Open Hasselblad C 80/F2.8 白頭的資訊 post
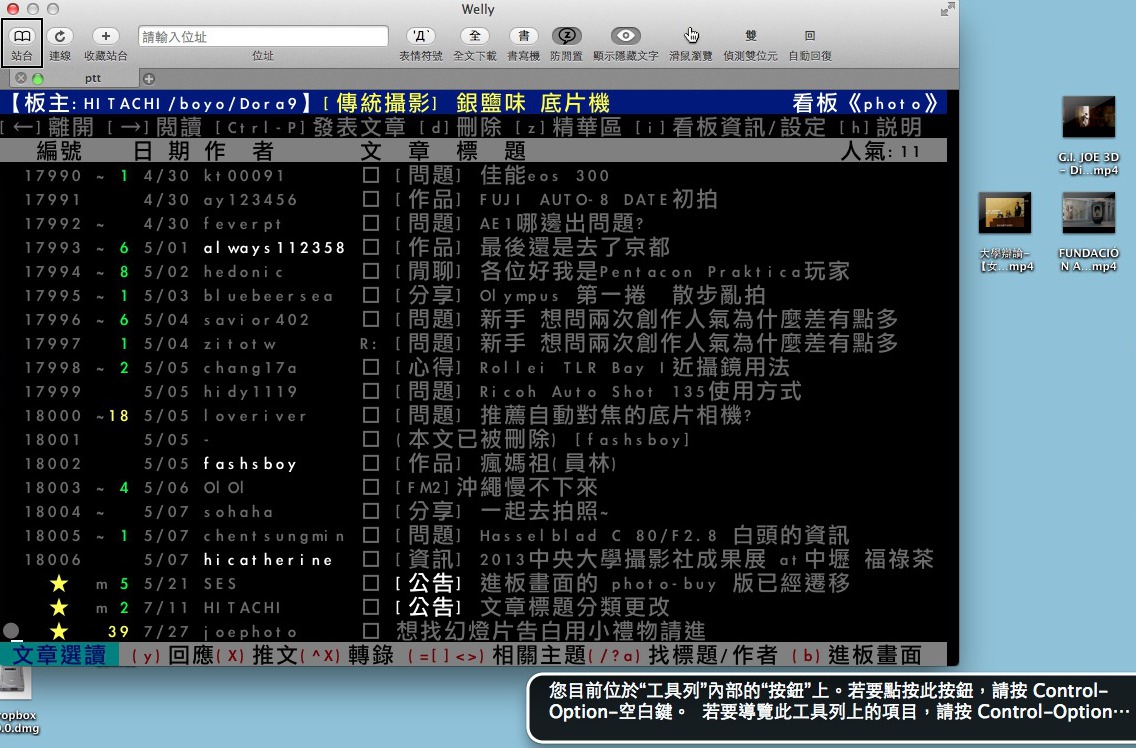1136x748 pixels. click(x=664, y=535)
